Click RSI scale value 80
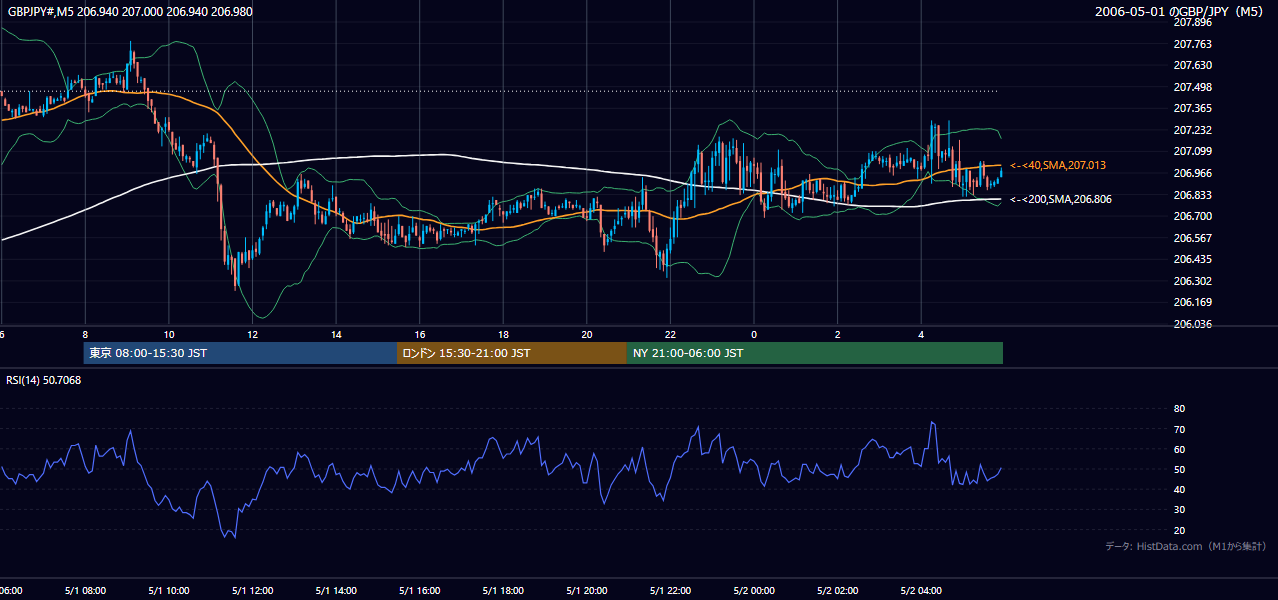Image resolution: width=1278 pixels, height=600 pixels. (x=1179, y=409)
